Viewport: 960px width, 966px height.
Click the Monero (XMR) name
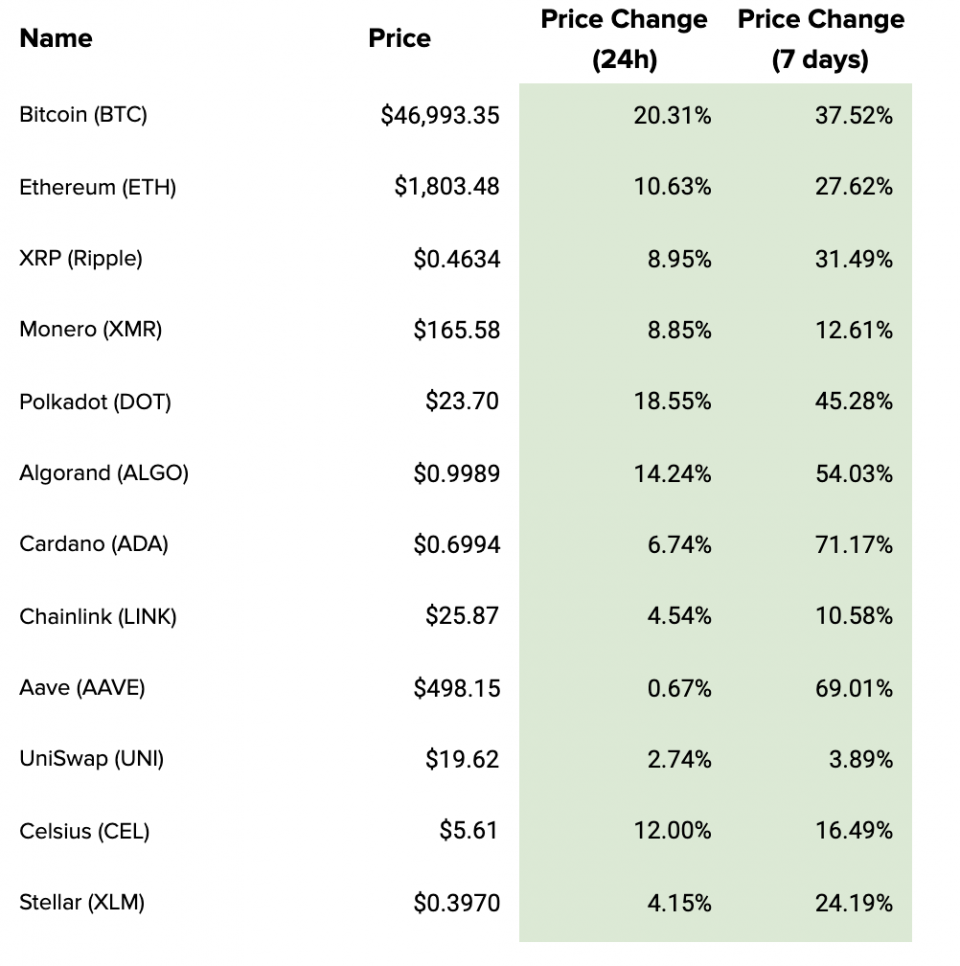pyautogui.click(x=90, y=330)
